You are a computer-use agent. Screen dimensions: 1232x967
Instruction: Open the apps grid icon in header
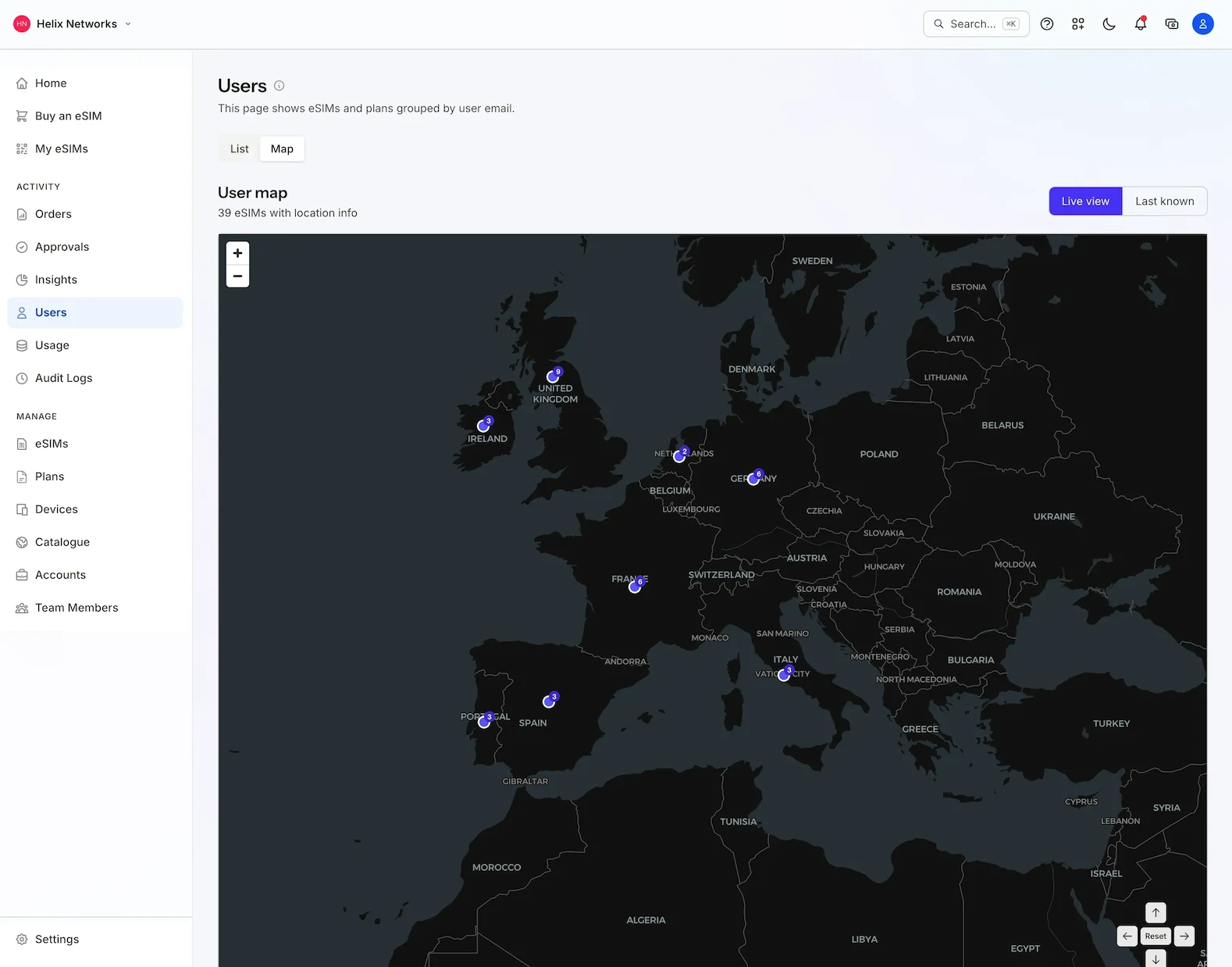tap(1078, 24)
